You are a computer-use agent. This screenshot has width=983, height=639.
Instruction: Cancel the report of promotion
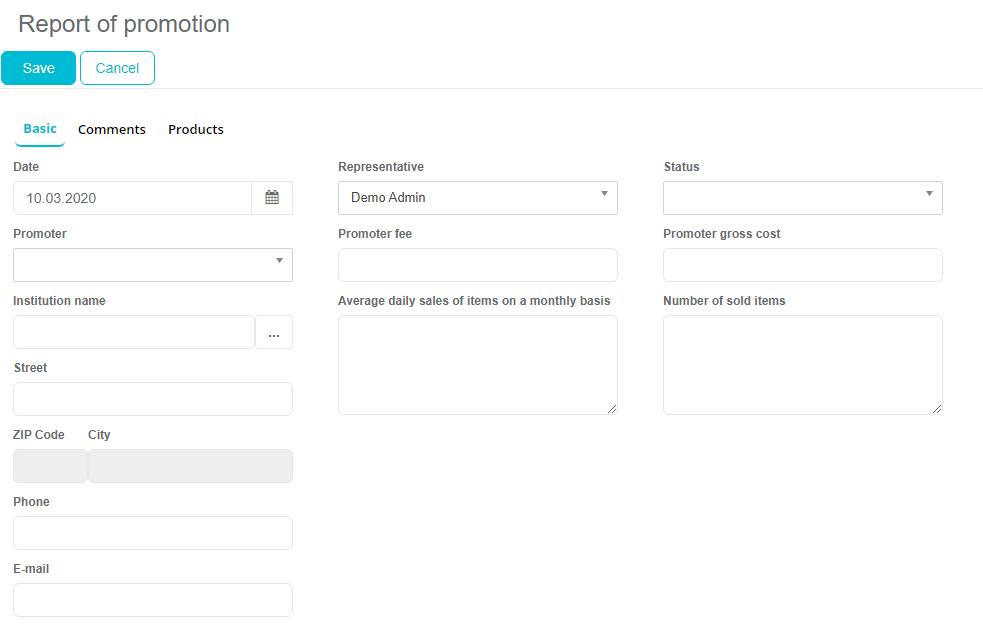pyautogui.click(x=117, y=68)
